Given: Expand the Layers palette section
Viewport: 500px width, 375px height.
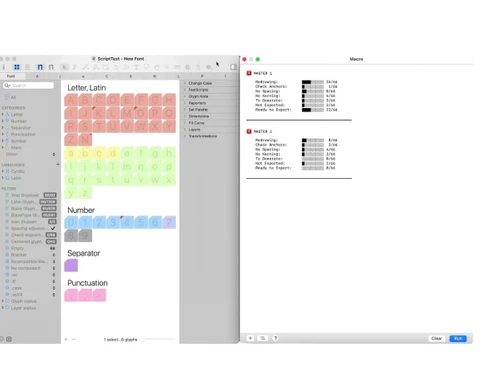Looking at the screenshot, I should [185, 129].
